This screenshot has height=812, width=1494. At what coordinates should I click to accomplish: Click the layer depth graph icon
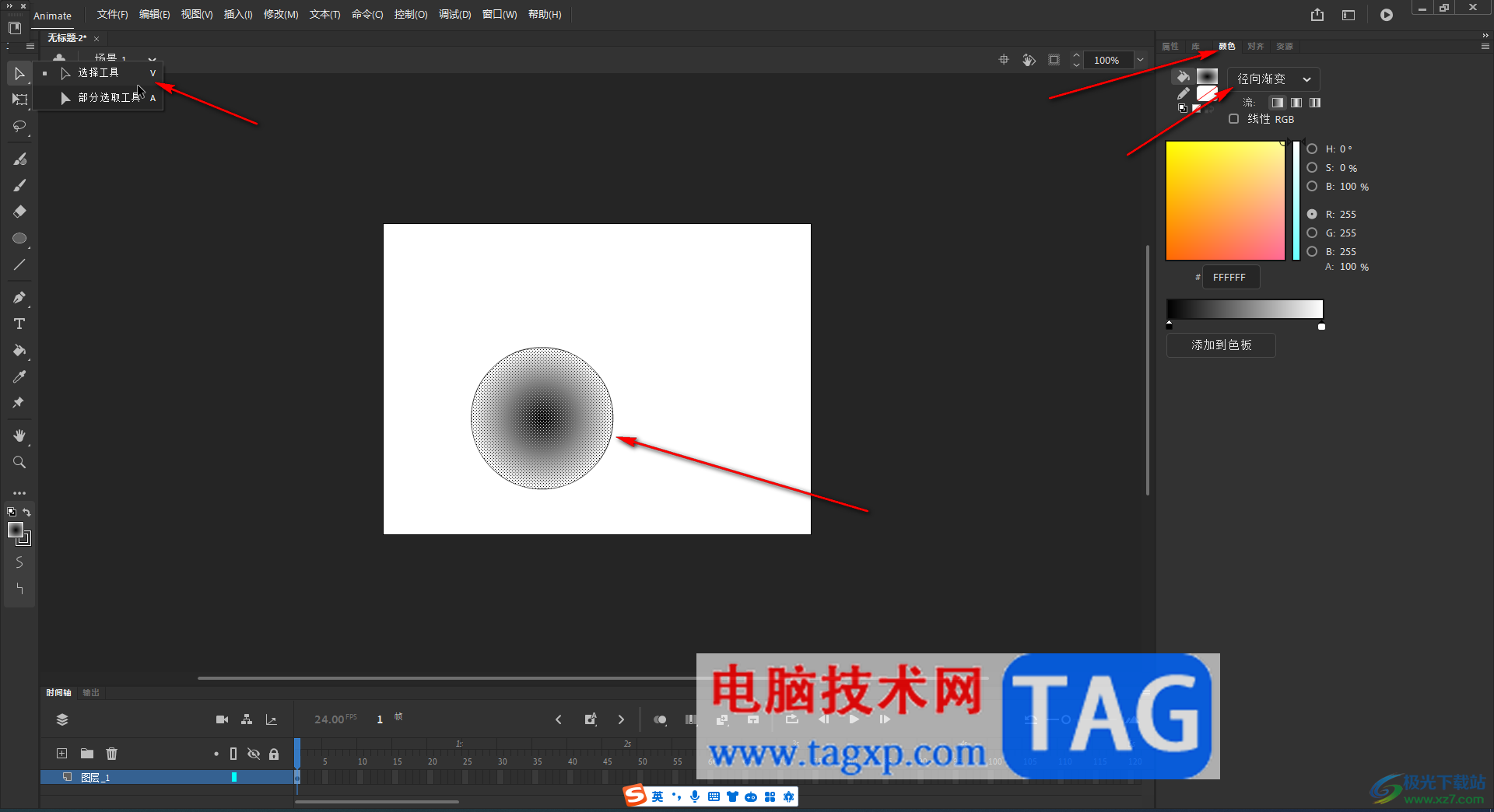(272, 719)
